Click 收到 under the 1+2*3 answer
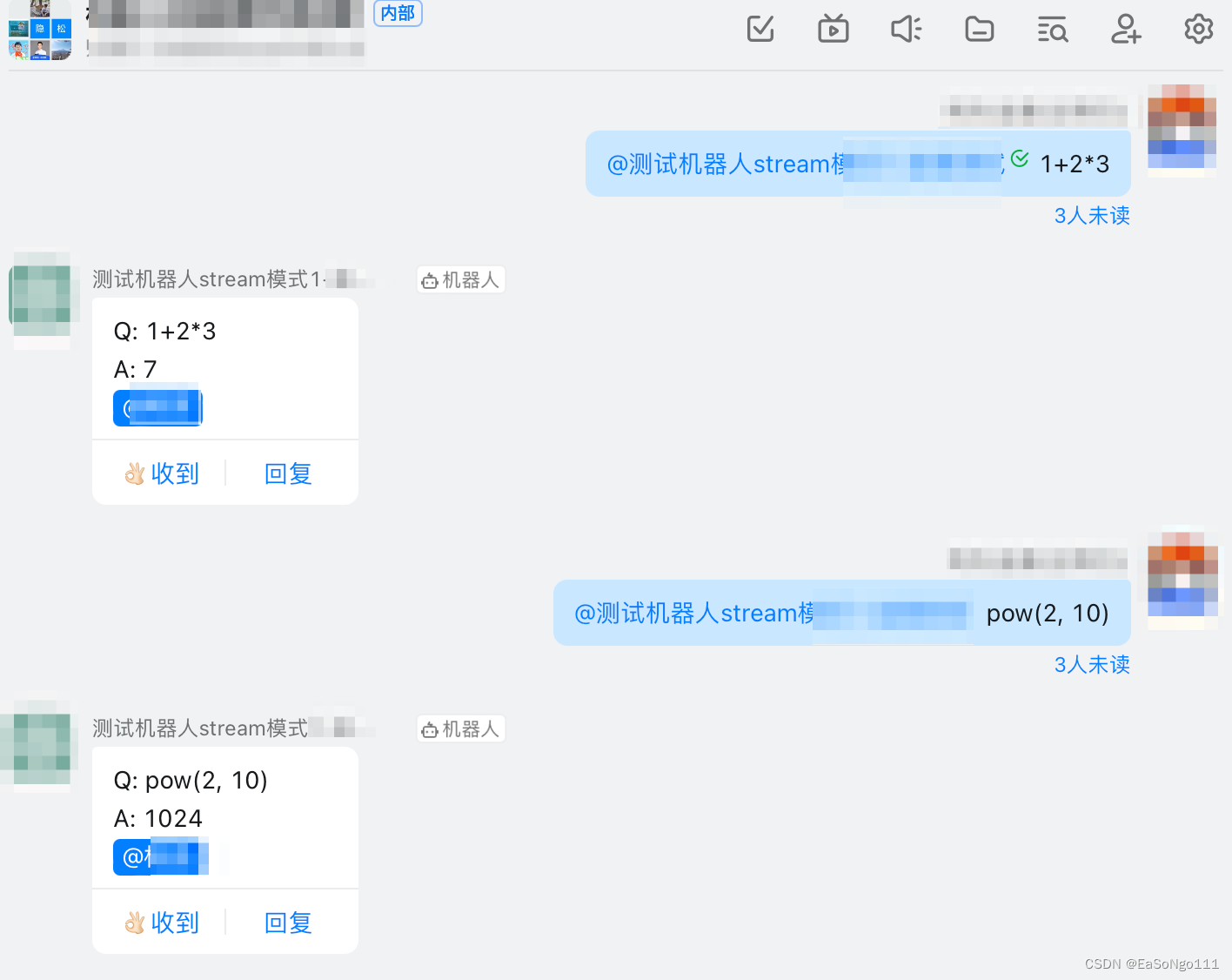The image size is (1232, 980). [x=162, y=473]
